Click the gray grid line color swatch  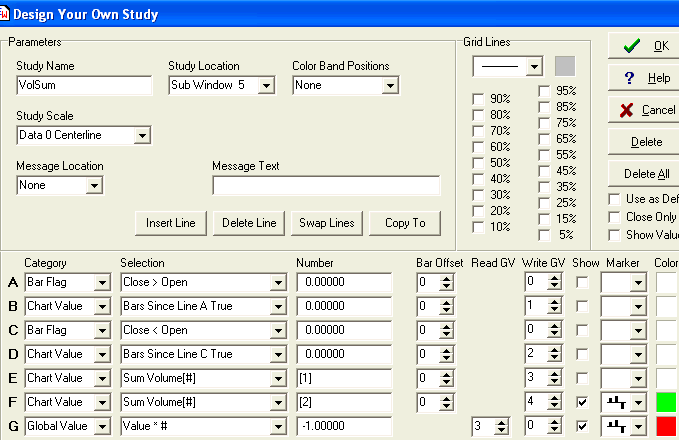[565, 66]
